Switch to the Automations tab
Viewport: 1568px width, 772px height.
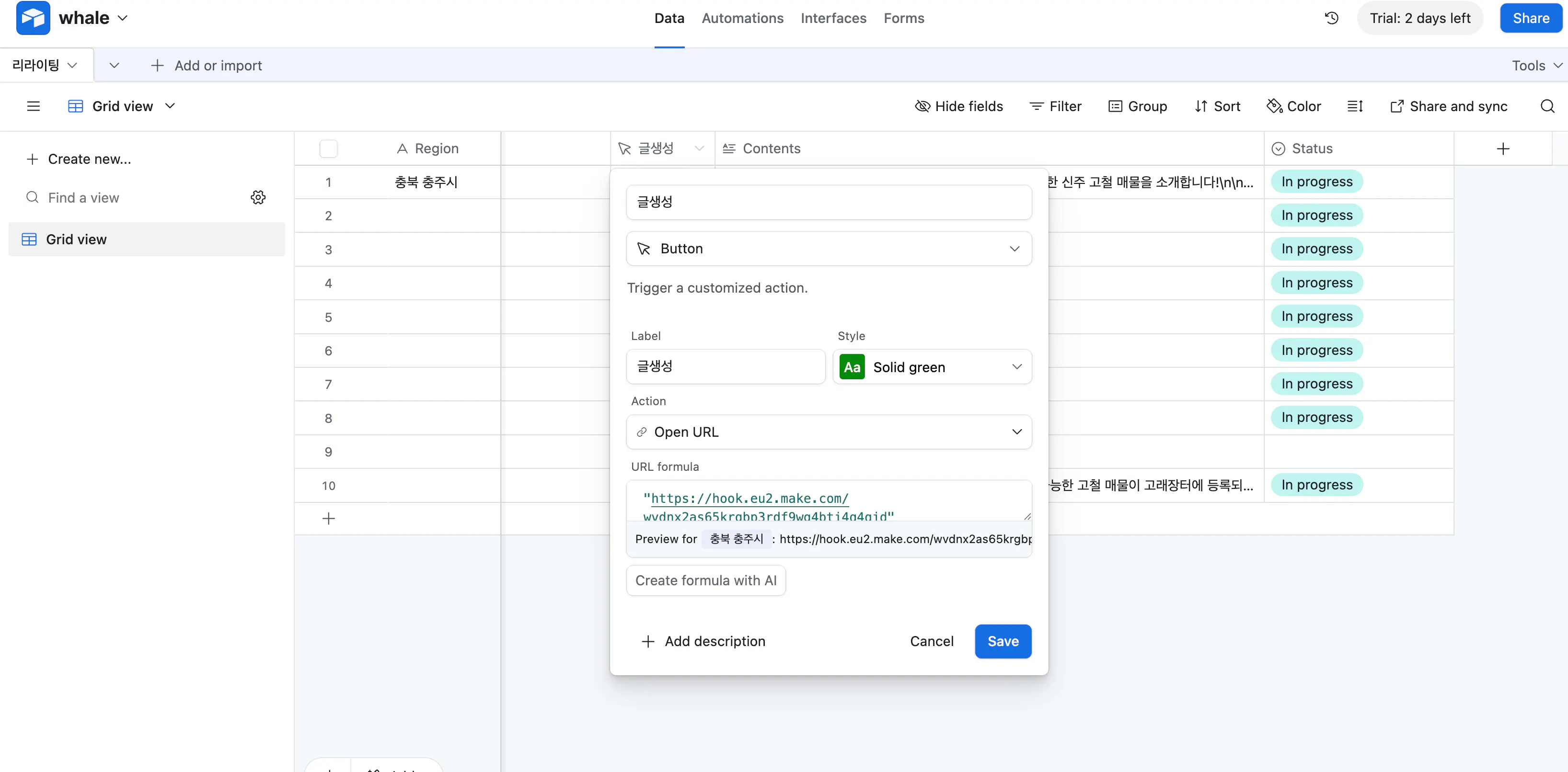pyautogui.click(x=742, y=18)
